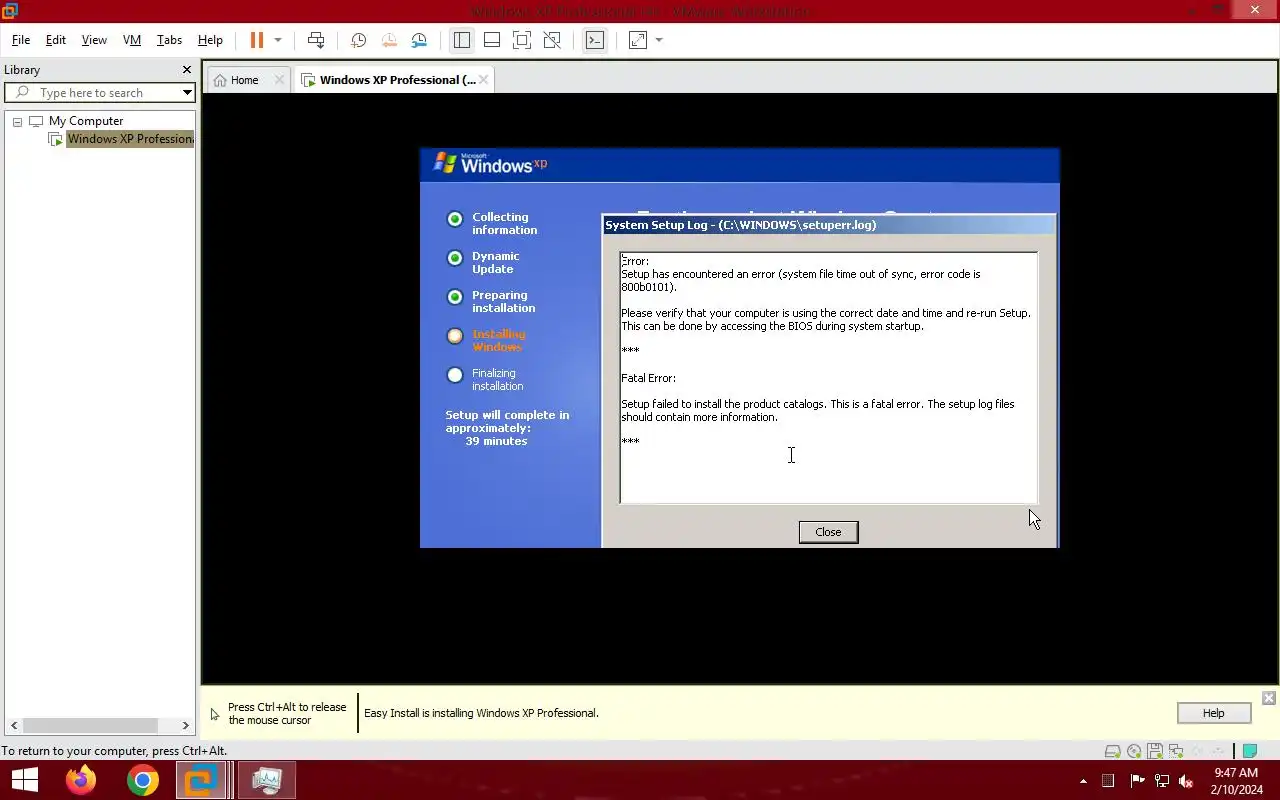Toggle the console view icon
This screenshot has width=1280, height=800.
point(595,40)
